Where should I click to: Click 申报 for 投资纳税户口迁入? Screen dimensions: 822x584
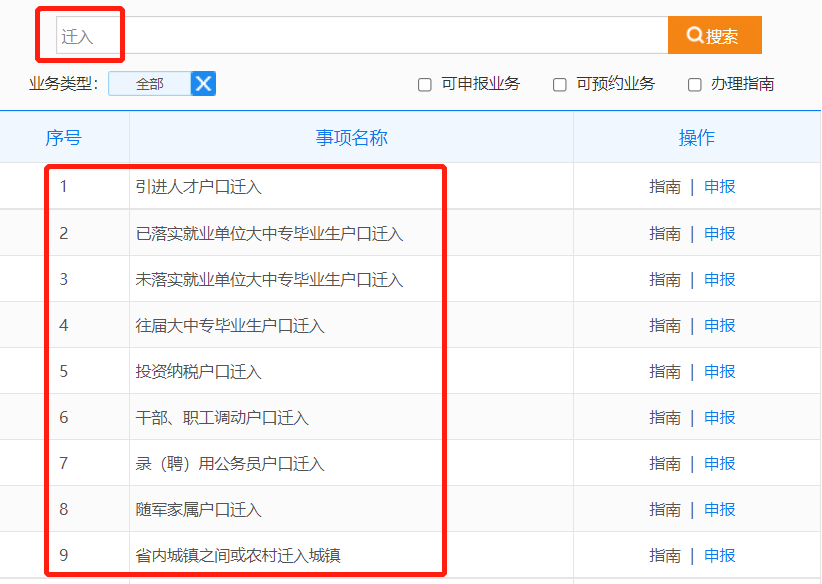720,371
